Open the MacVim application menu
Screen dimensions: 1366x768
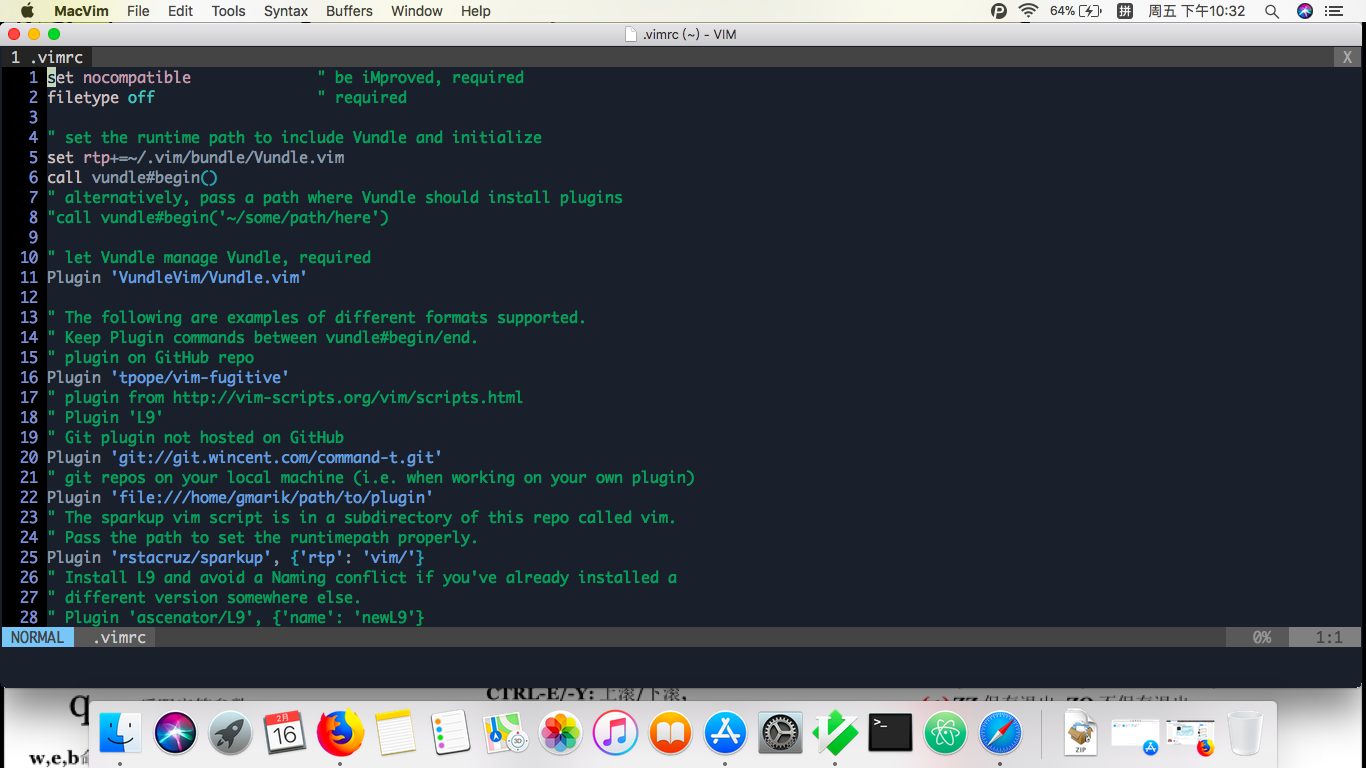[82, 11]
